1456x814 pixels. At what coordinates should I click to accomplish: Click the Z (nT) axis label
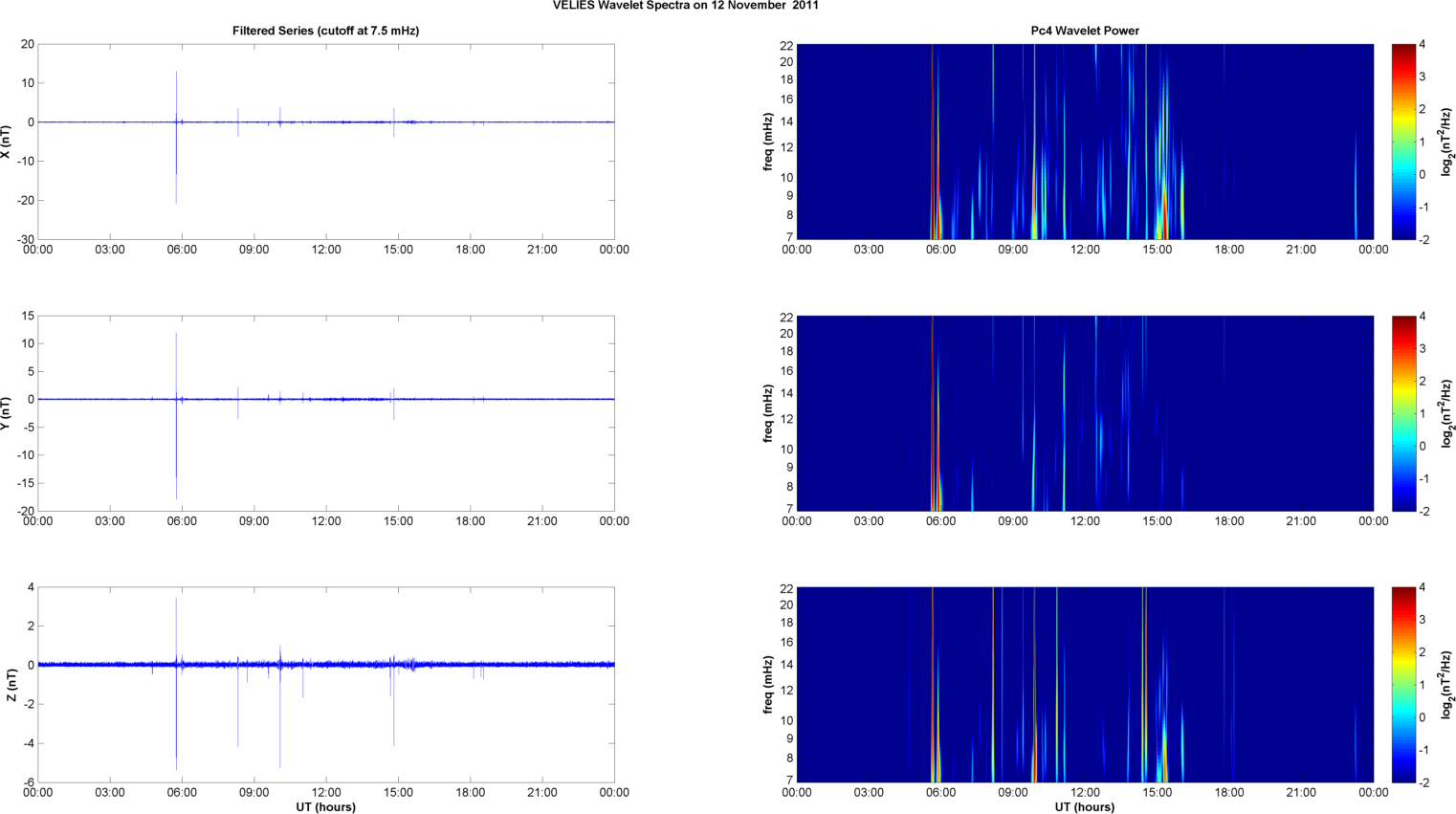point(11,685)
